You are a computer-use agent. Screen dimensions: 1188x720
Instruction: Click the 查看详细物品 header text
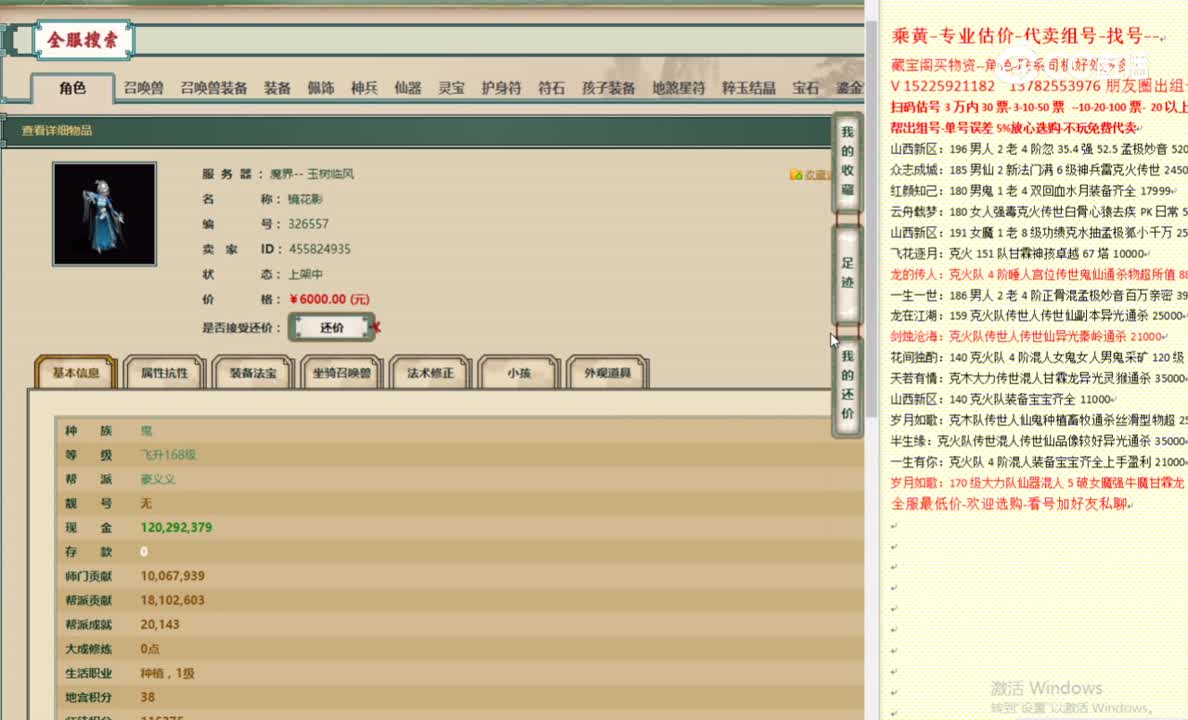pyautogui.click(x=57, y=130)
